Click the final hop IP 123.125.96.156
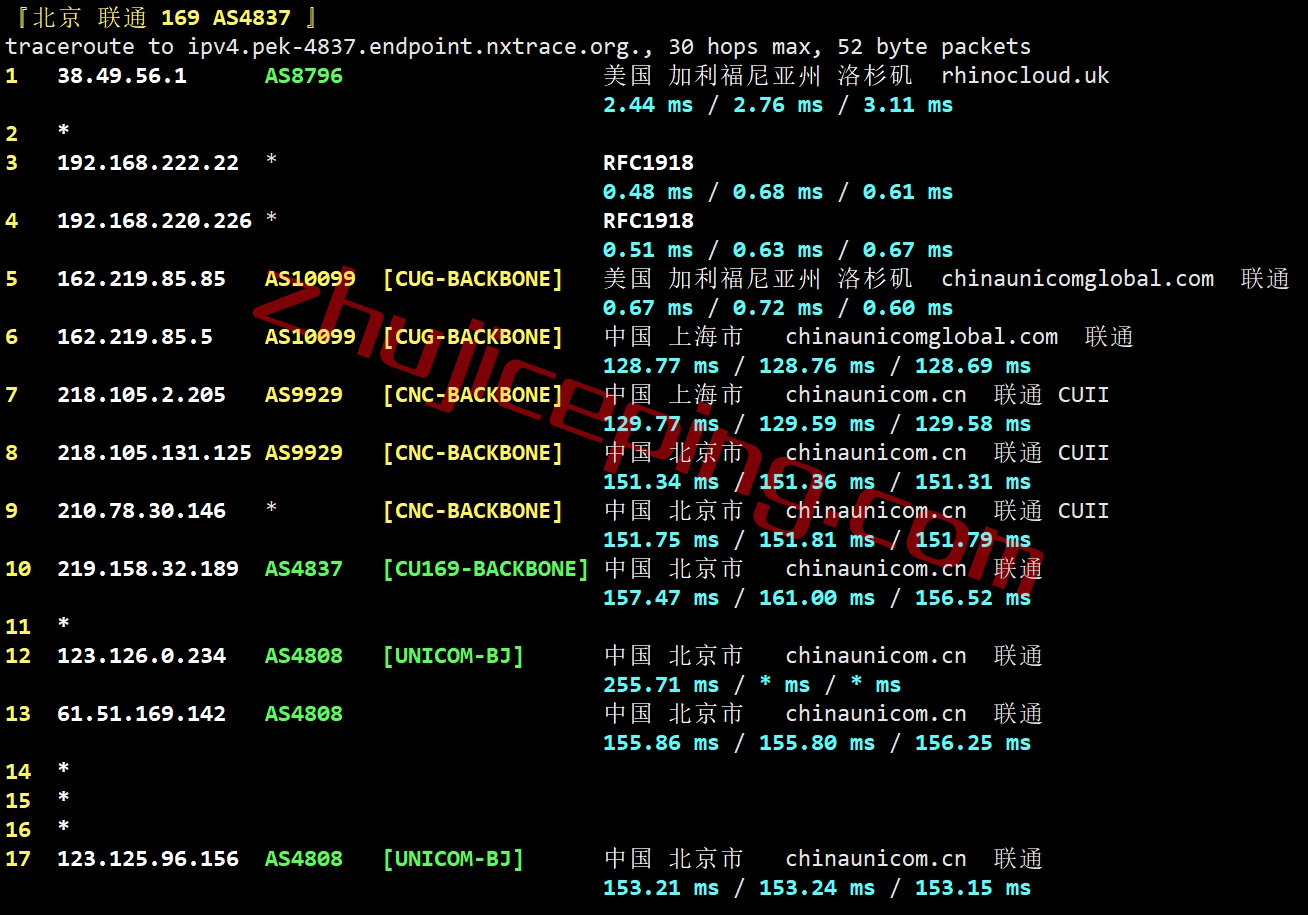1308x915 pixels. click(148, 859)
